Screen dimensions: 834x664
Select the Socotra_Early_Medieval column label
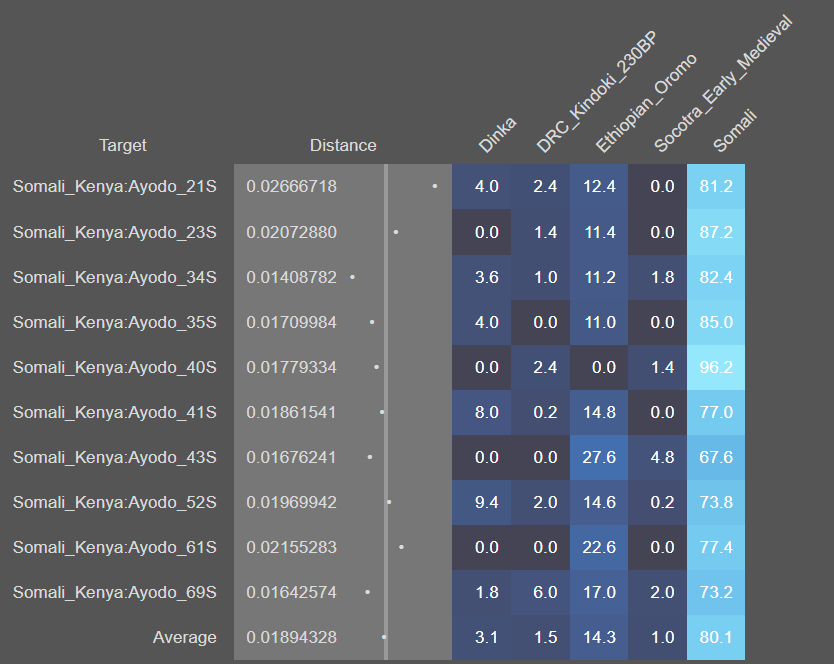[723, 84]
